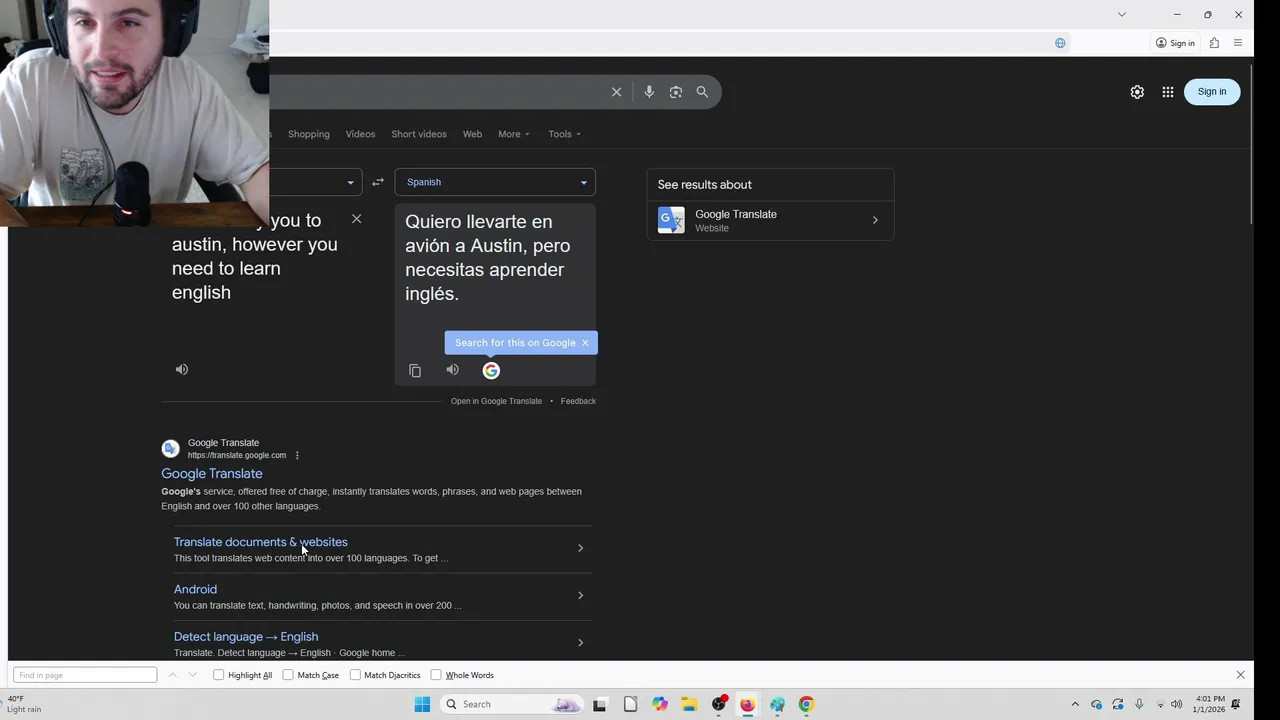Open Google quick settings gear
Screen dimensions: 1280x720
pyautogui.click(x=1137, y=92)
